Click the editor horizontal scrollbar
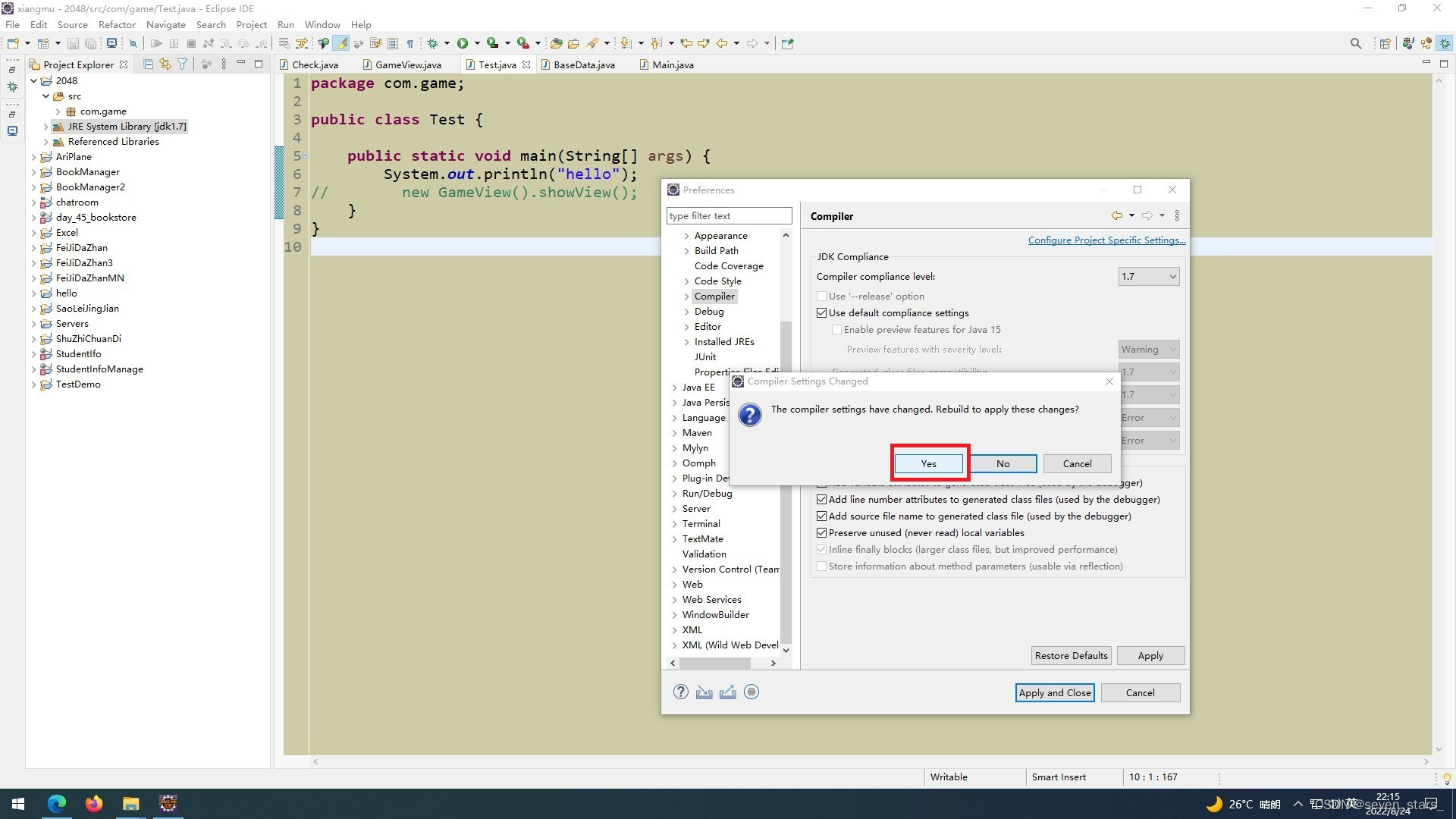This screenshot has height=819, width=1456. click(871, 761)
